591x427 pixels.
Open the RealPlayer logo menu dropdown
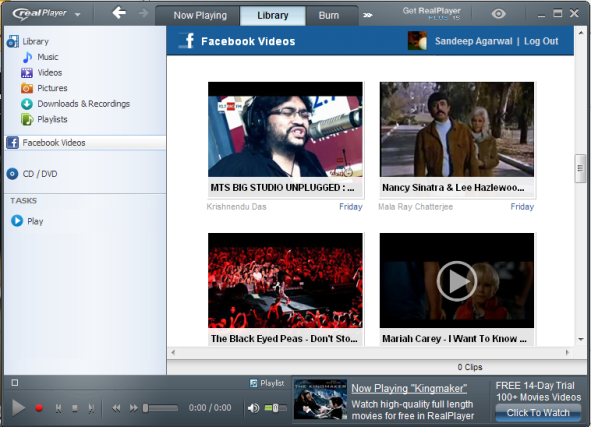pyautogui.click(x=77, y=15)
